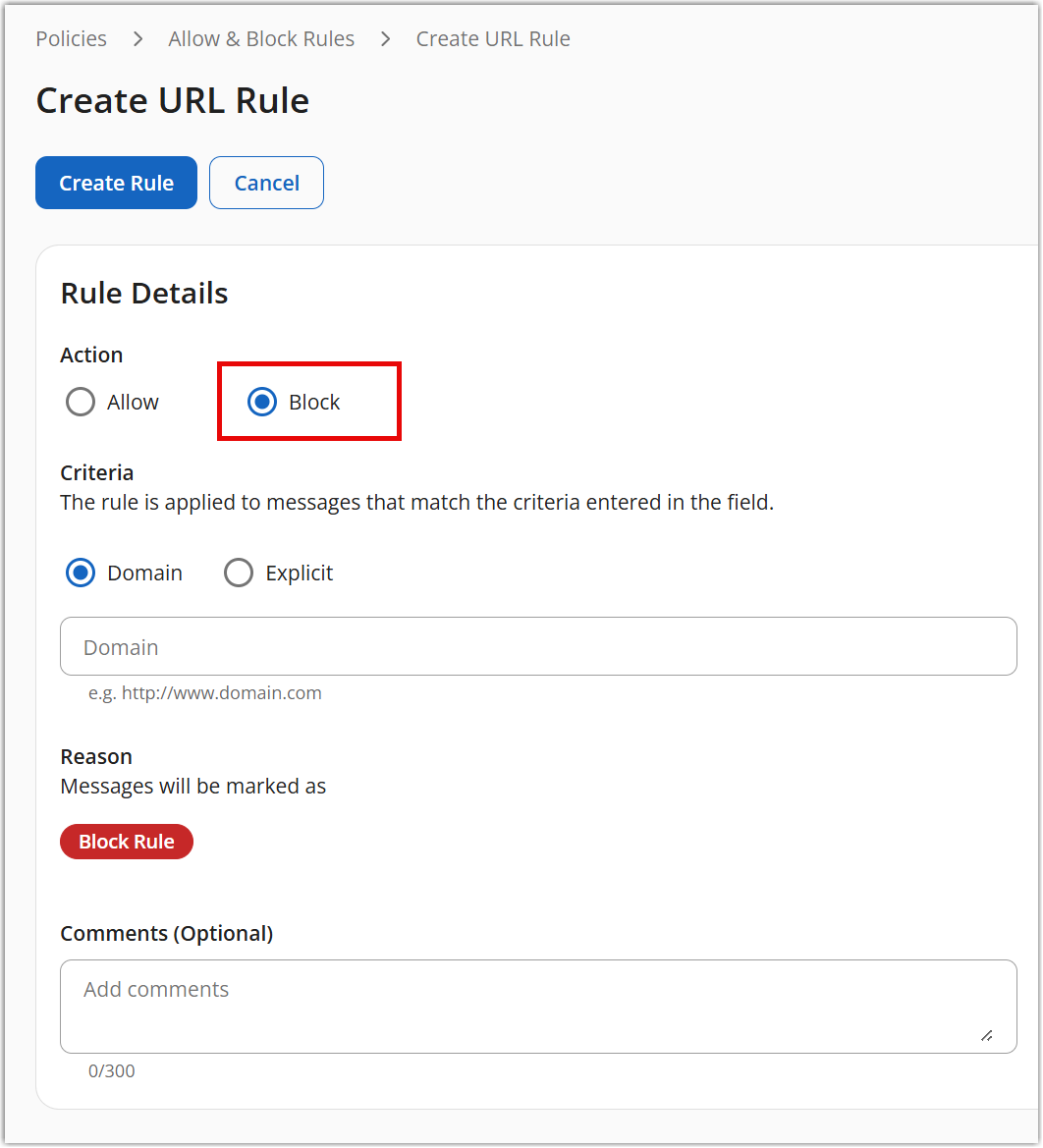
Task: Grab the comments box resize handle
Action: click(986, 1035)
